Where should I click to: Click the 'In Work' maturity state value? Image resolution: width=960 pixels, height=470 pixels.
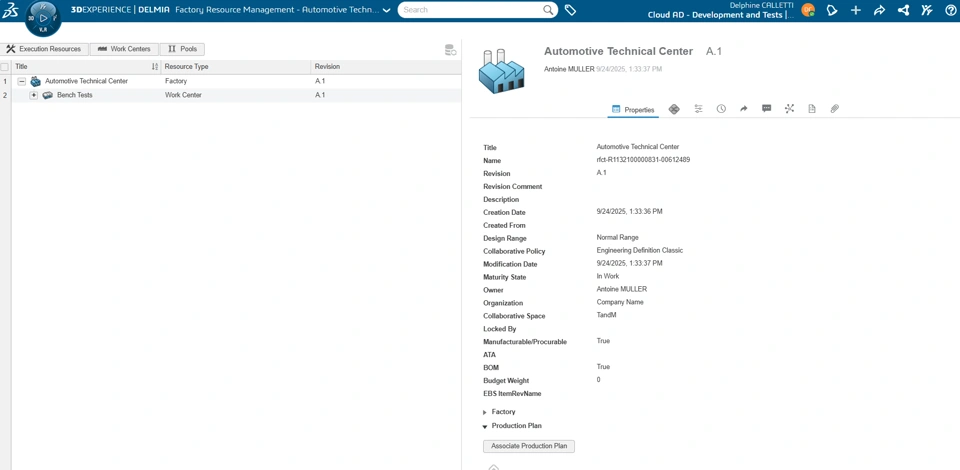point(607,276)
